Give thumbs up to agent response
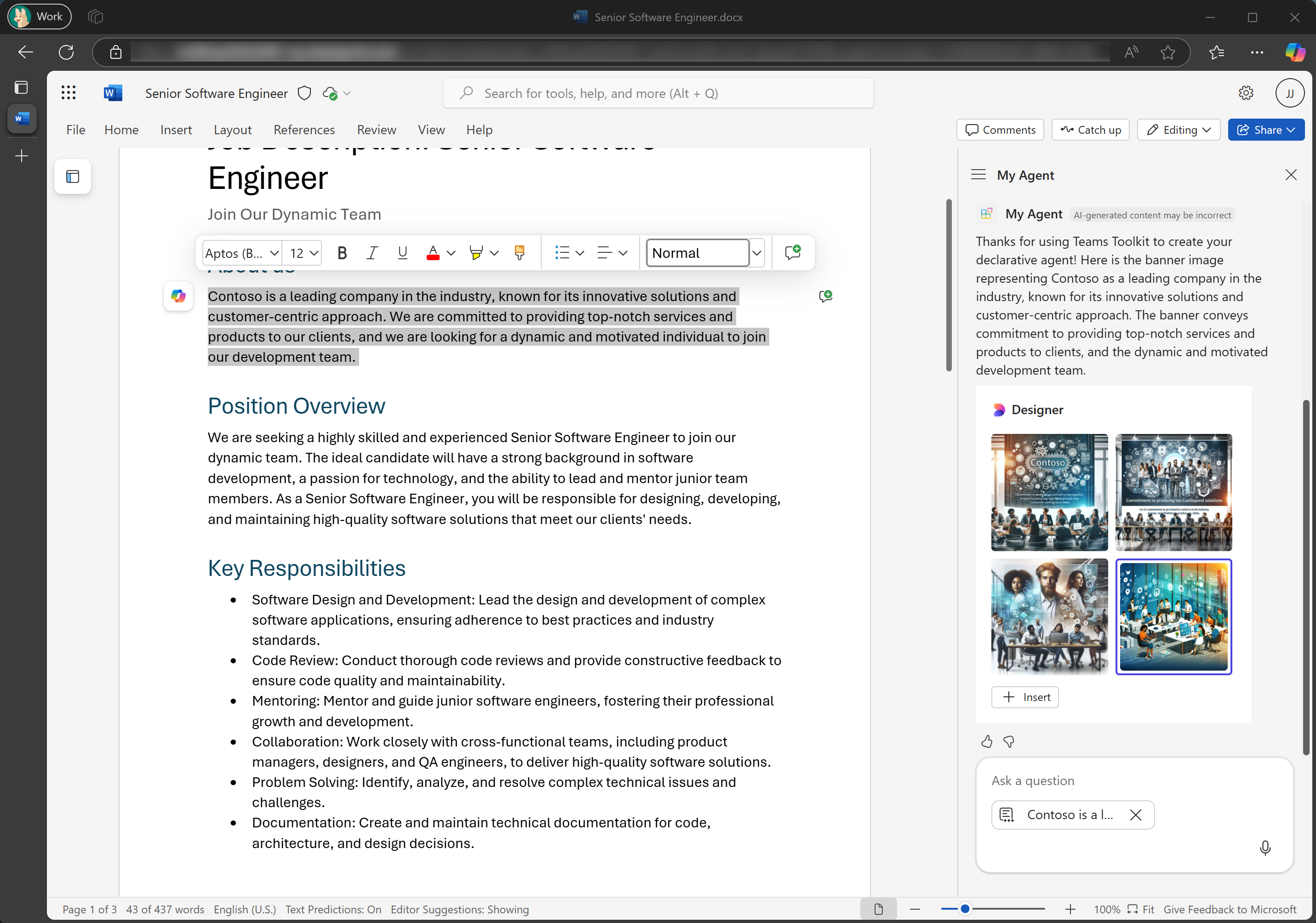Viewport: 1316px width, 923px height. coord(986,741)
